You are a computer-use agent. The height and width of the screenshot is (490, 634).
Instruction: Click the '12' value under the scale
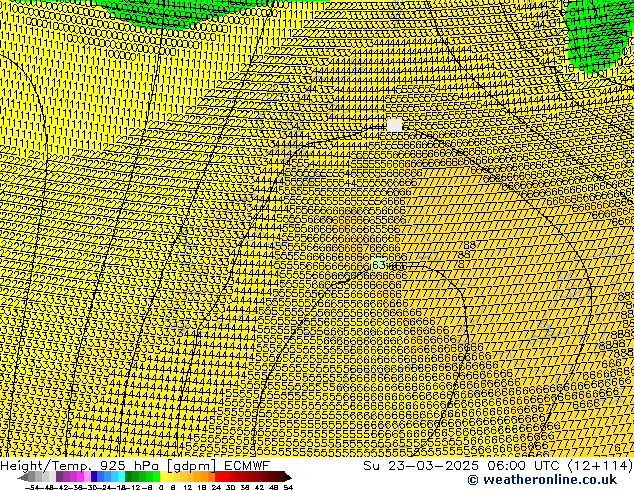click(188, 488)
